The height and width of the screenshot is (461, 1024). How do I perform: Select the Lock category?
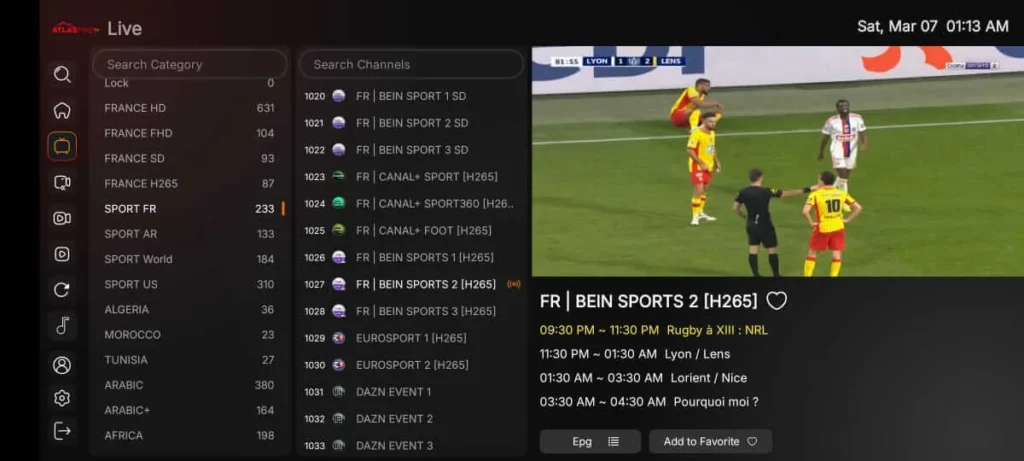[189, 83]
